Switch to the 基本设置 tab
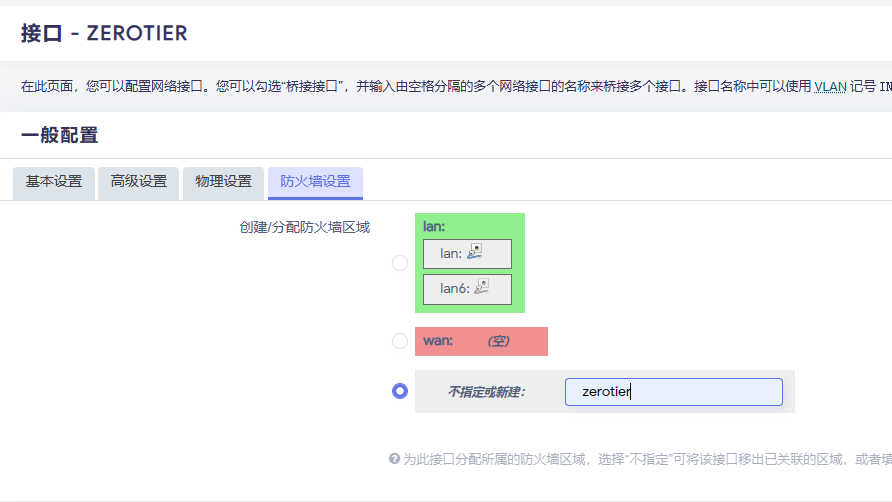 [54, 182]
